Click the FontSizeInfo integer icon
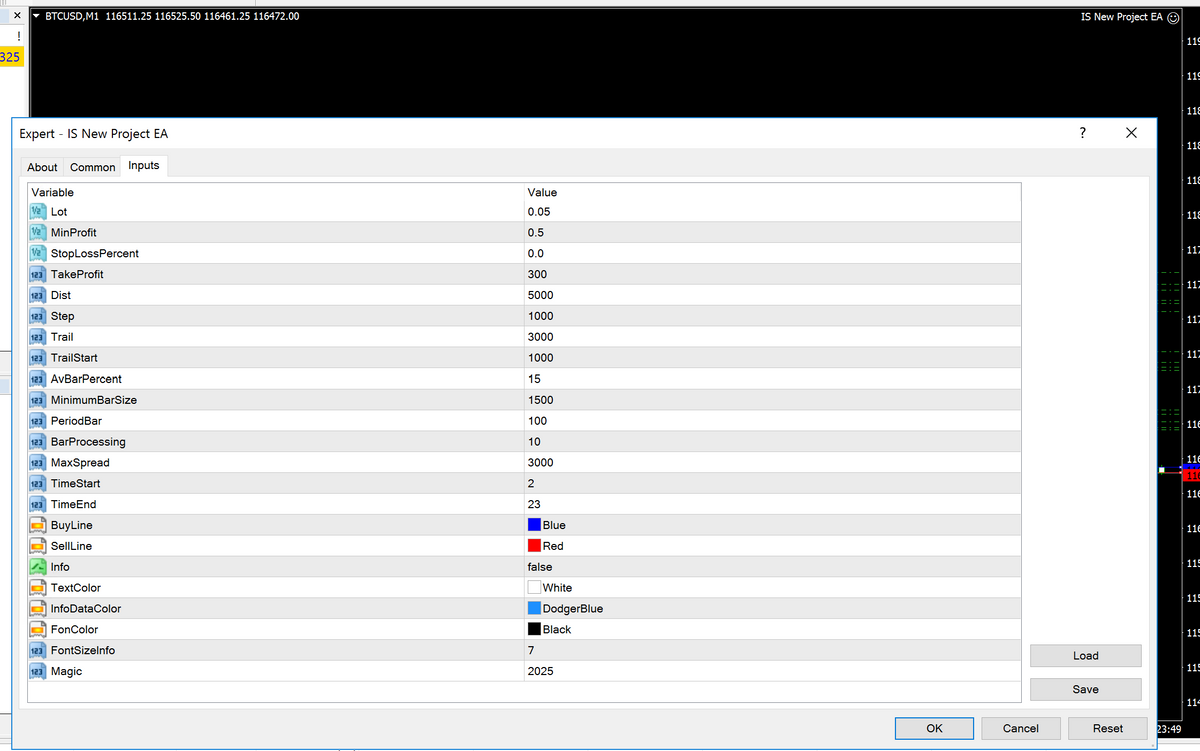The width and height of the screenshot is (1200, 751). pyautogui.click(x=37, y=651)
